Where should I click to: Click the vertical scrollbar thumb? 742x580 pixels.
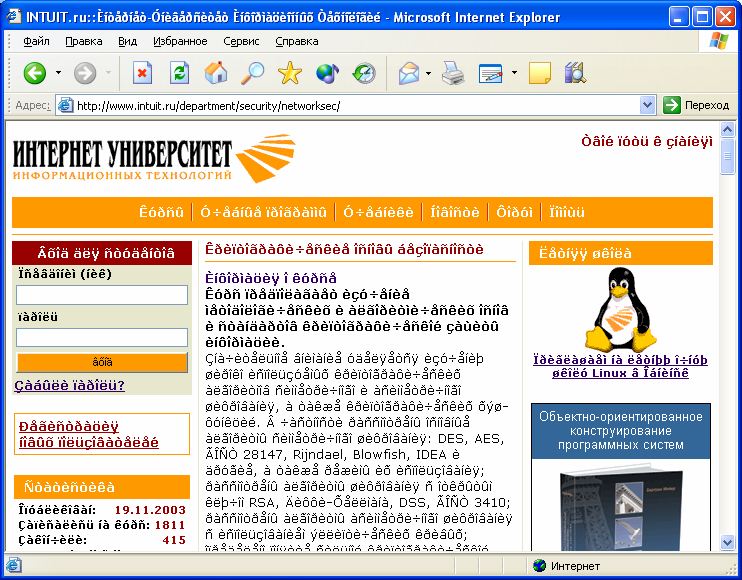click(727, 157)
